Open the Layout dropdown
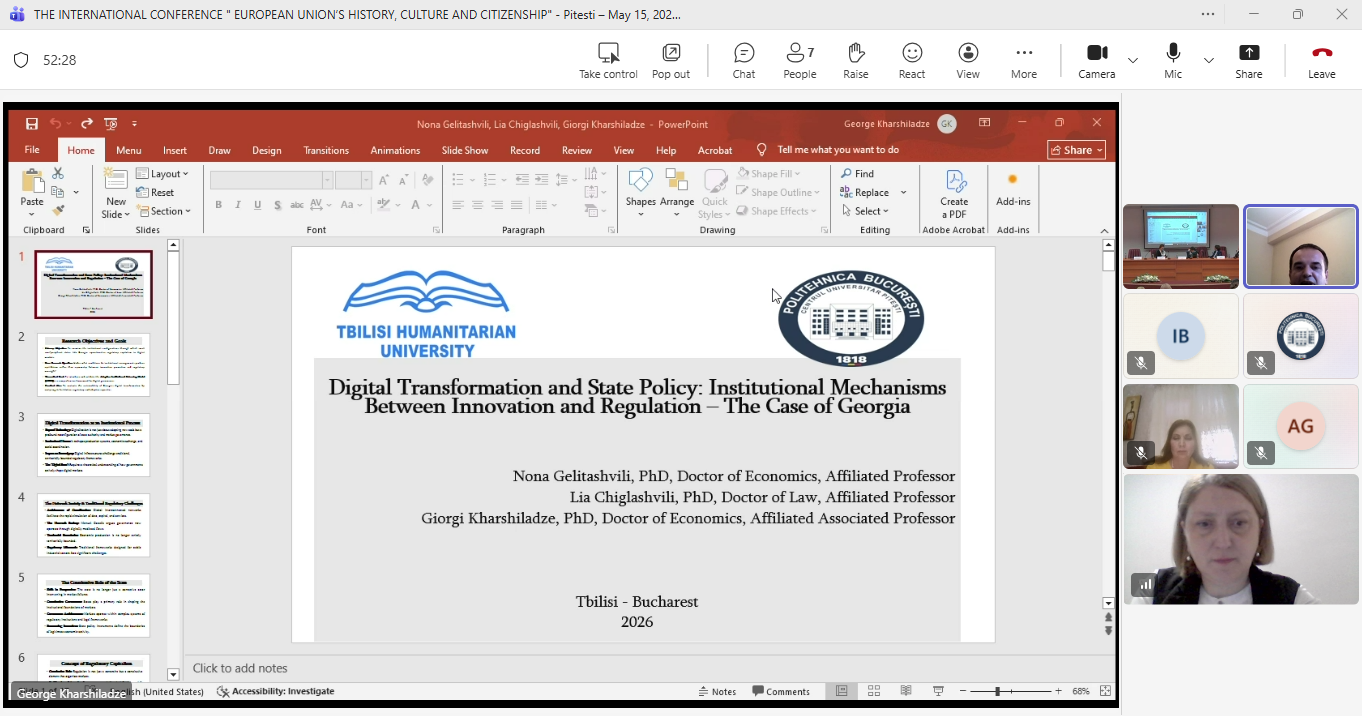Viewport: 1362px width, 716px height. pos(163,174)
